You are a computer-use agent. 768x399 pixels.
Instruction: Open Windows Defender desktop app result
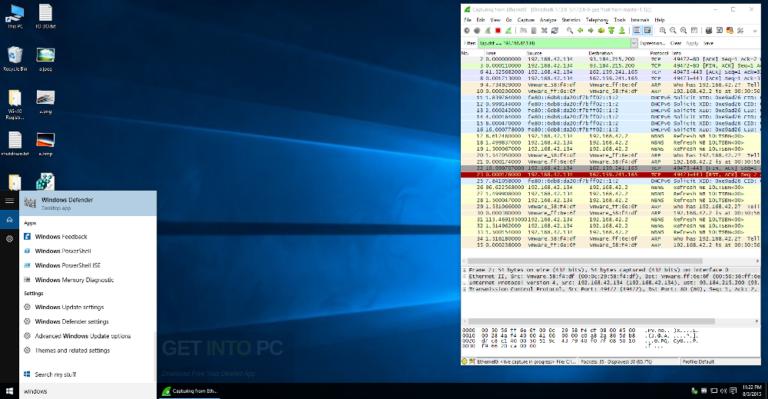[88, 203]
